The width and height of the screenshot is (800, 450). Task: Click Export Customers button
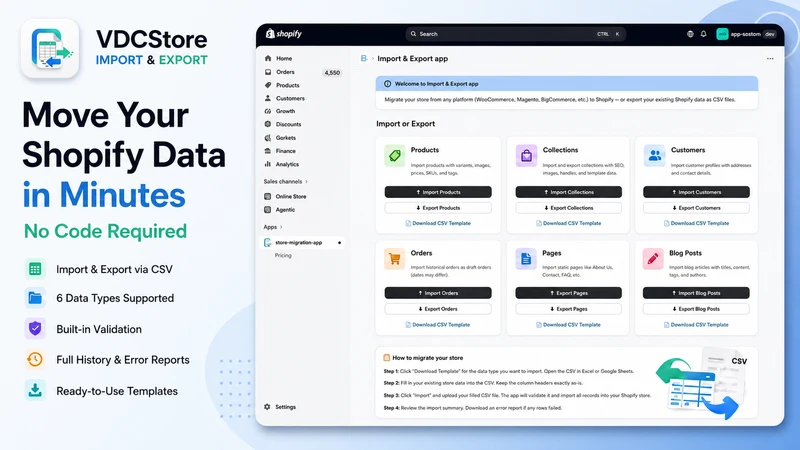696,208
